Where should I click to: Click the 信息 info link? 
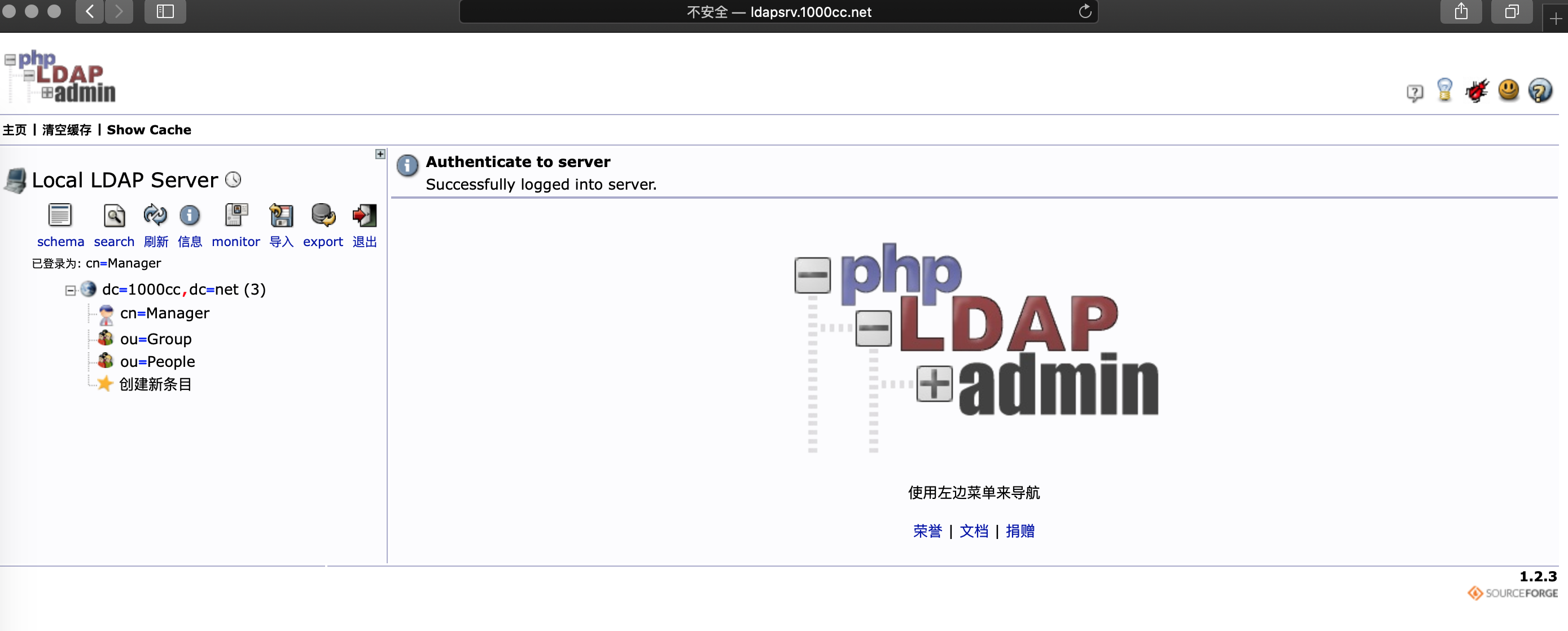[190, 242]
